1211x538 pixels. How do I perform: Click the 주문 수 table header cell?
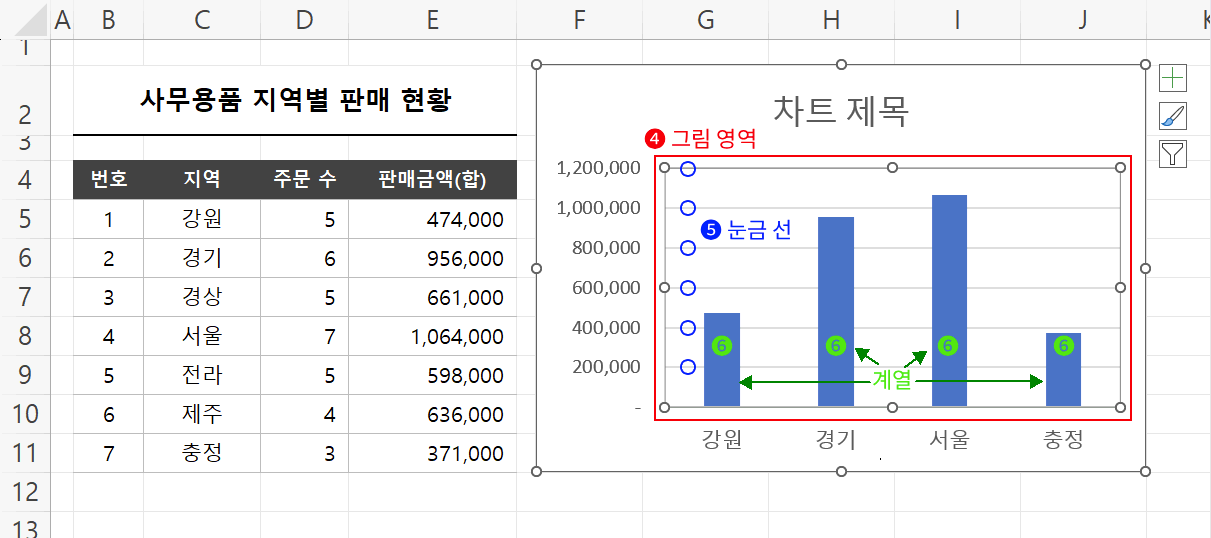(304, 180)
